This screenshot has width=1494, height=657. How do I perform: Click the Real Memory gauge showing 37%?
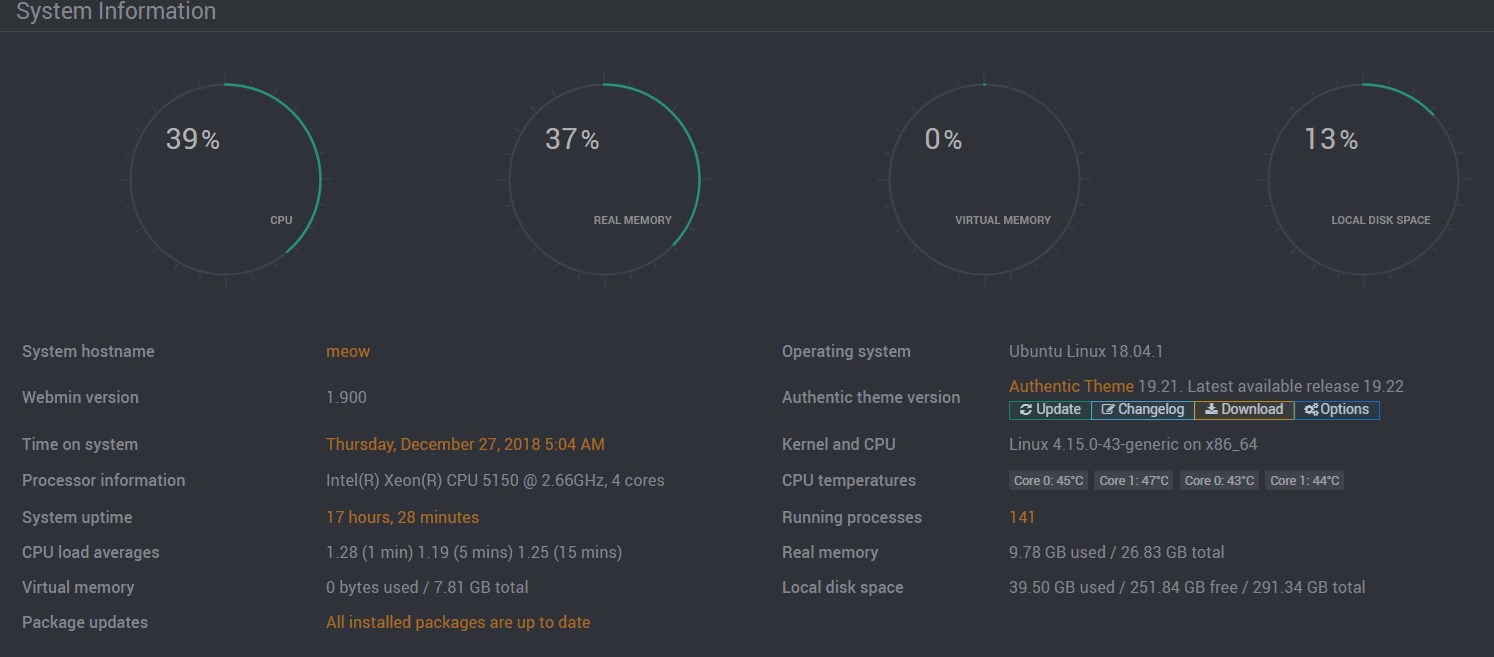pos(605,180)
